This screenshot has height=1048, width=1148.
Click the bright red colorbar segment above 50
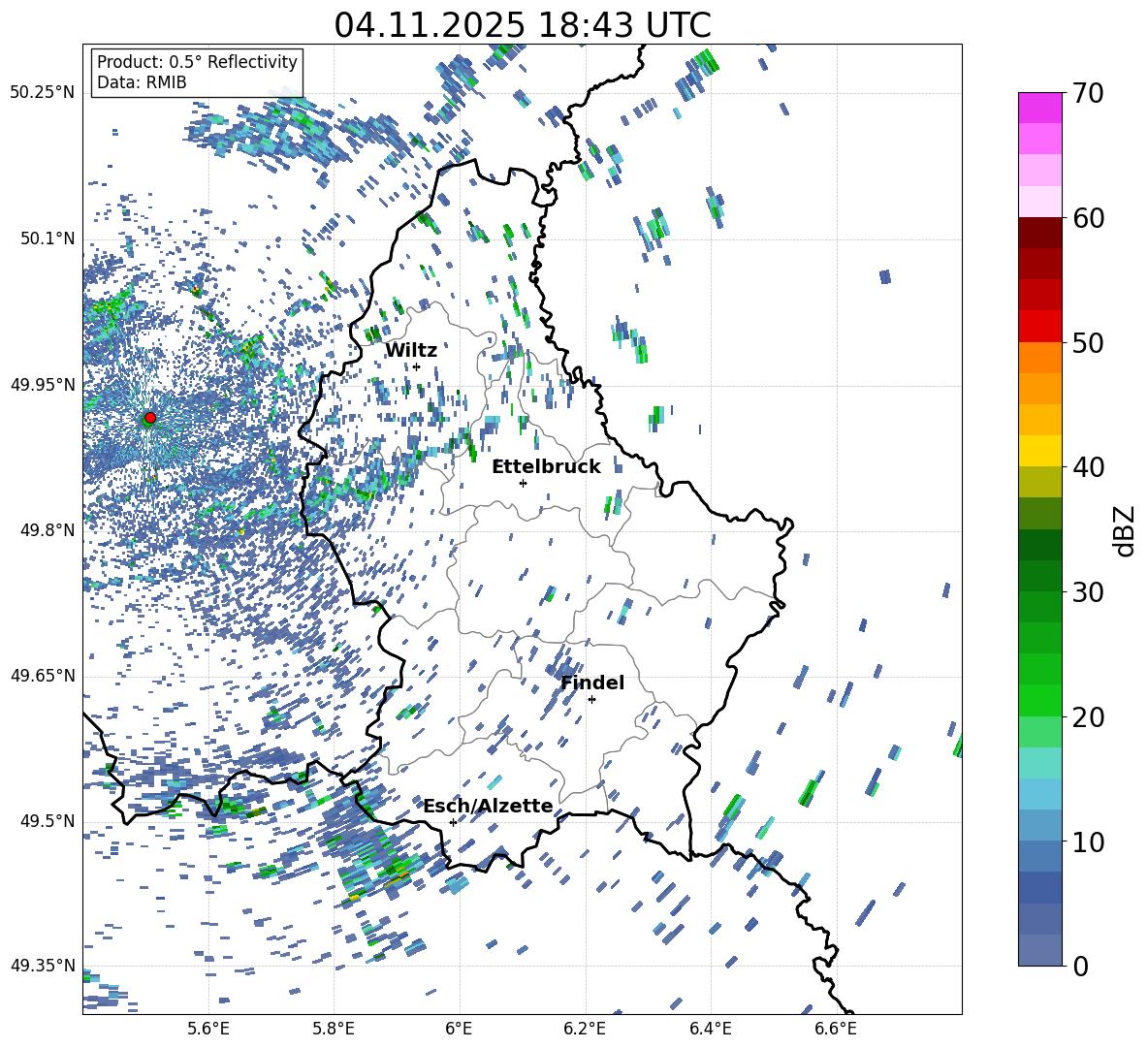pos(1039,327)
